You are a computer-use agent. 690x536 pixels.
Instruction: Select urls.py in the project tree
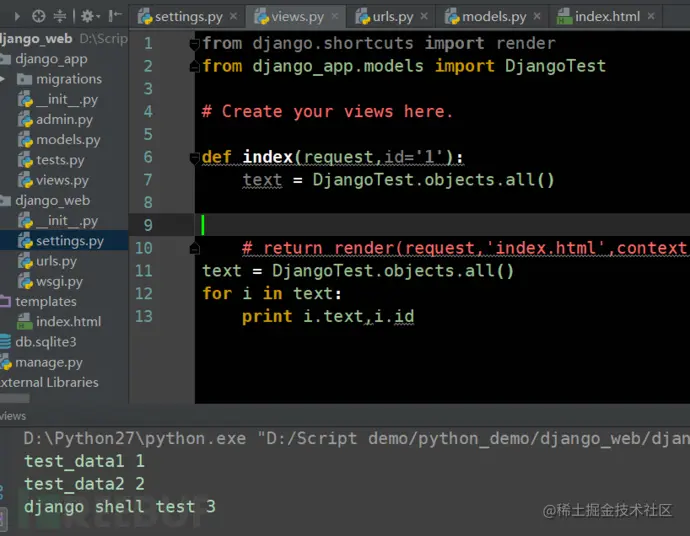[x=56, y=261]
